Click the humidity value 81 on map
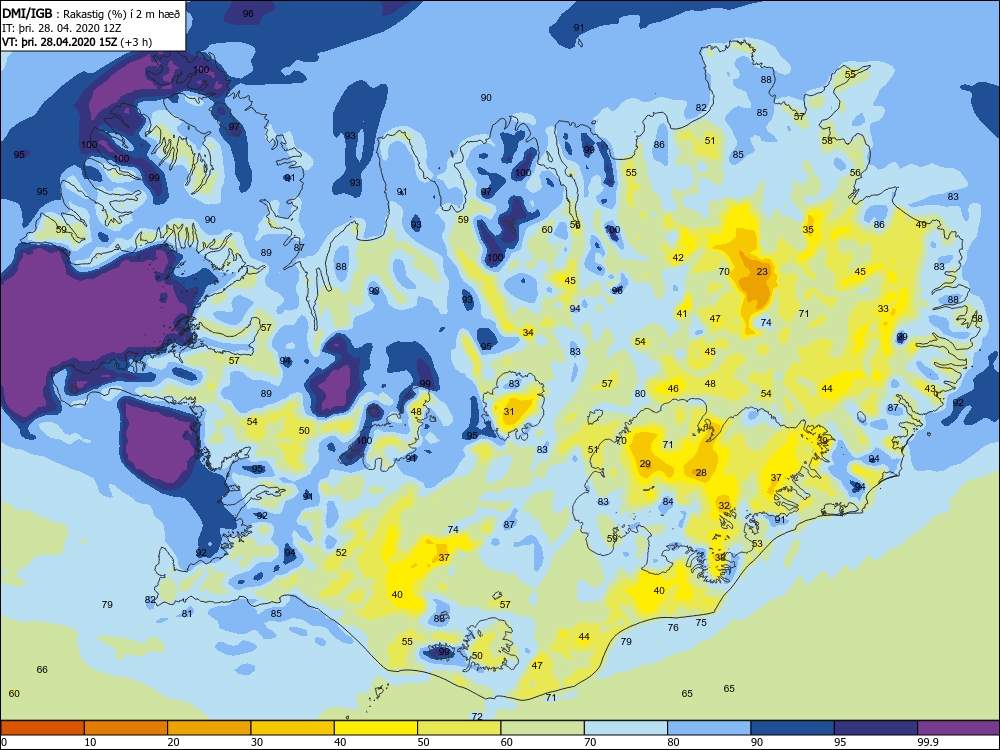The image size is (1000, 750). coord(187,614)
